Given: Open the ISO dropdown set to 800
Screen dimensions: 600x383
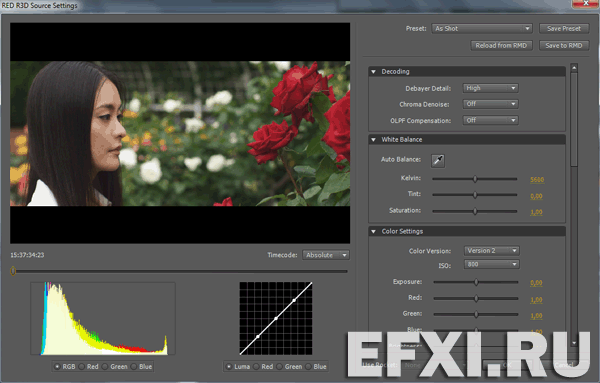Looking at the screenshot, I should click(492, 264).
